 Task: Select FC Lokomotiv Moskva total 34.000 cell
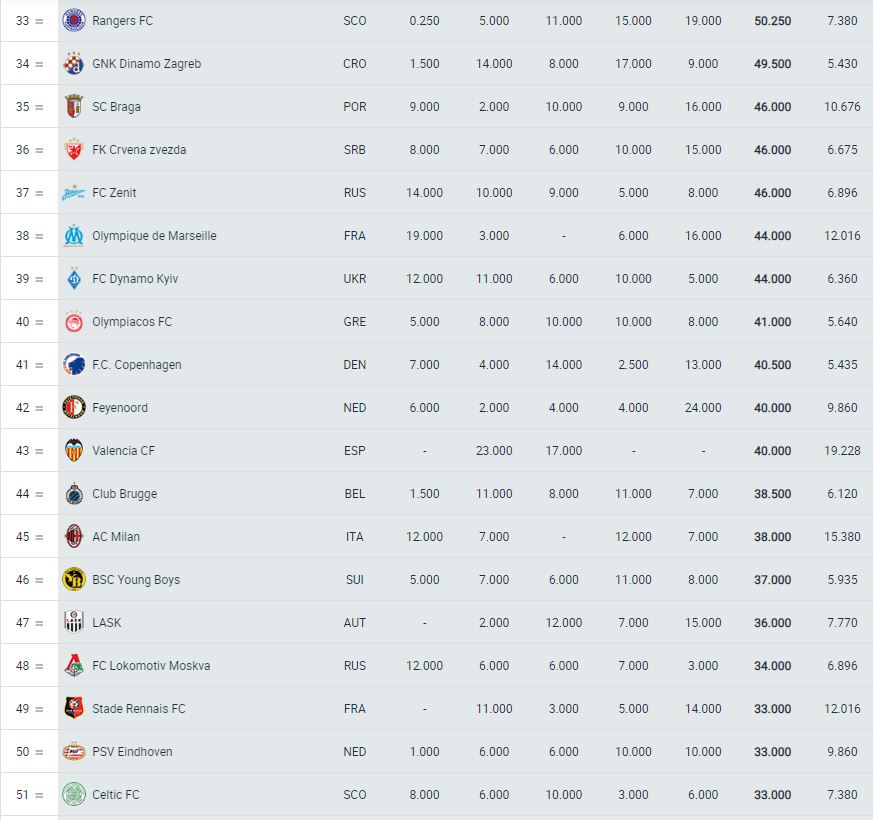tap(773, 666)
